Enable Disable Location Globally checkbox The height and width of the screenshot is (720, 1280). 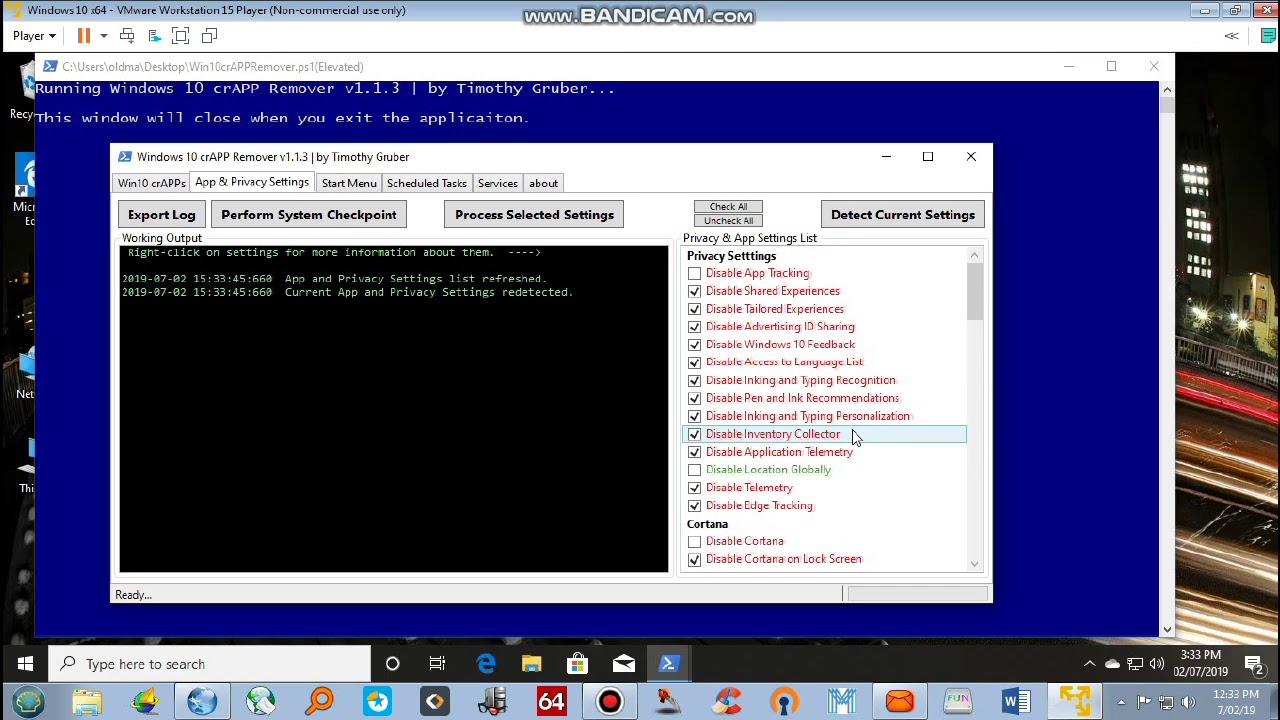click(694, 470)
